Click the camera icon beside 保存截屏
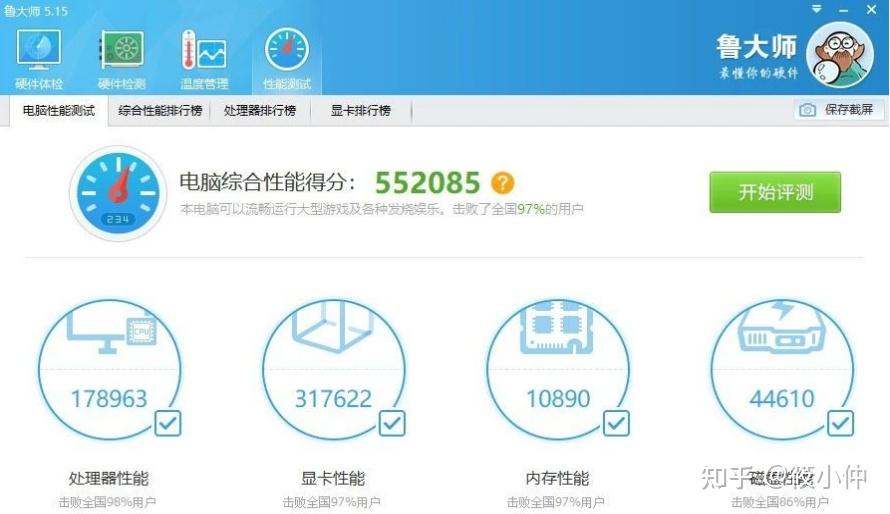 [807, 110]
